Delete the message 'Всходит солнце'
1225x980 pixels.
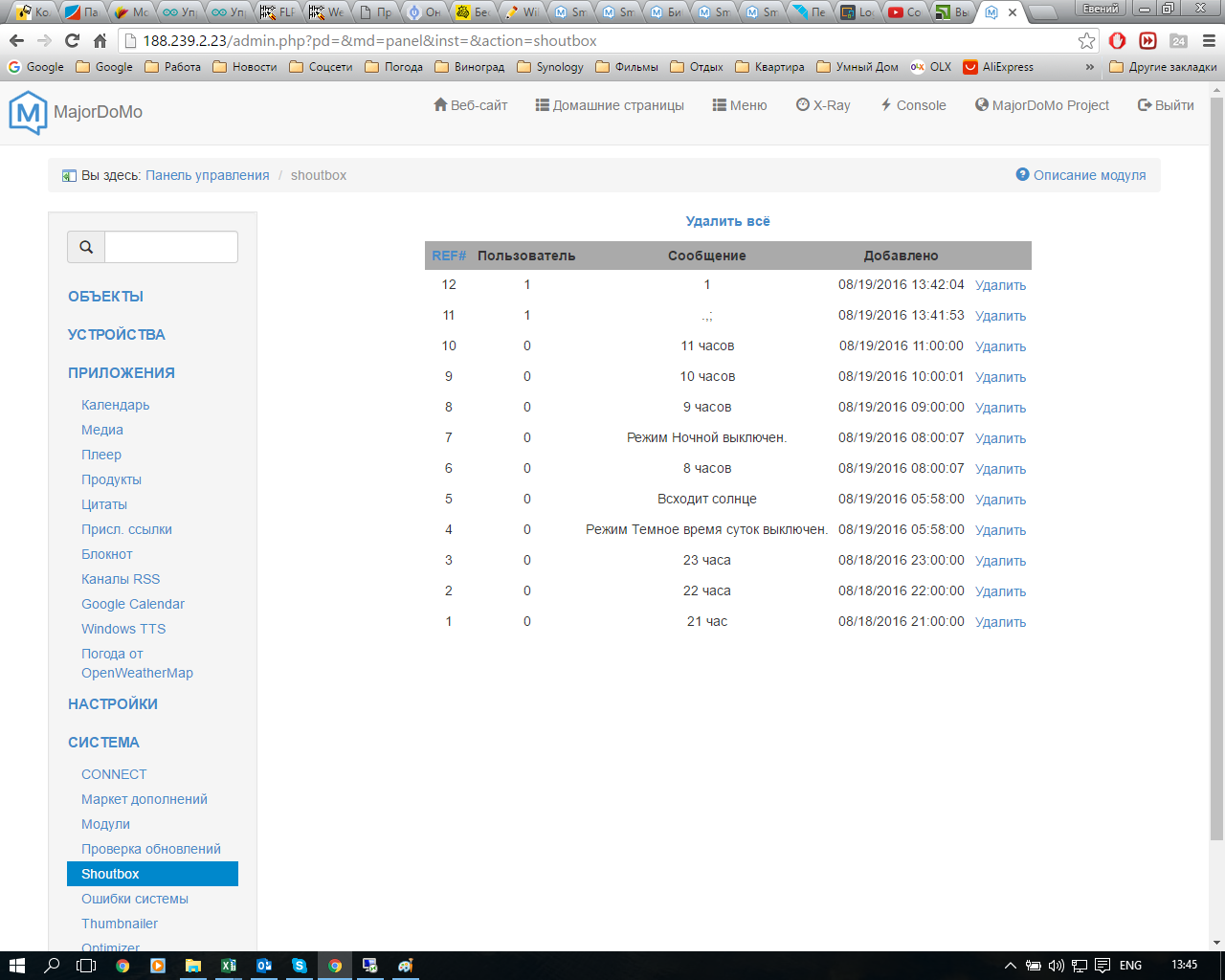click(x=1000, y=500)
